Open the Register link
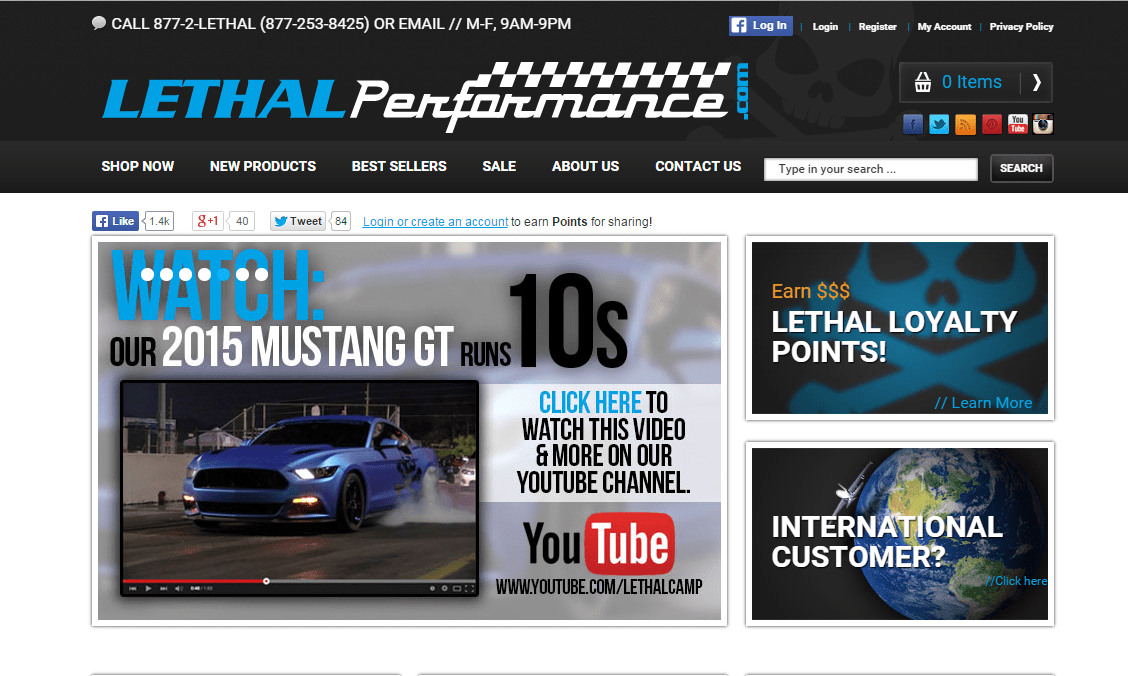 [x=878, y=27]
